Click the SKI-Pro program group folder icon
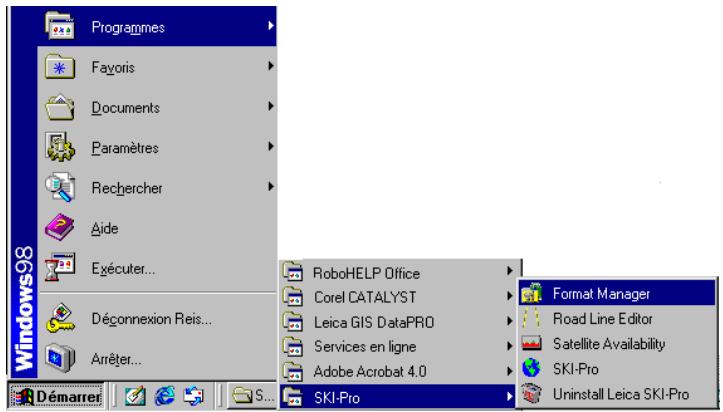723x412 pixels. (x=293, y=397)
